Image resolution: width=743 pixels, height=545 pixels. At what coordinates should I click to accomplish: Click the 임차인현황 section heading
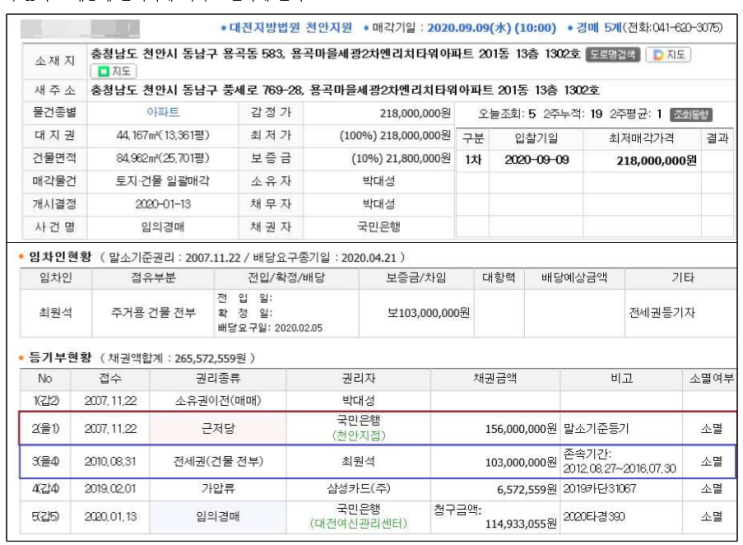pos(60,257)
